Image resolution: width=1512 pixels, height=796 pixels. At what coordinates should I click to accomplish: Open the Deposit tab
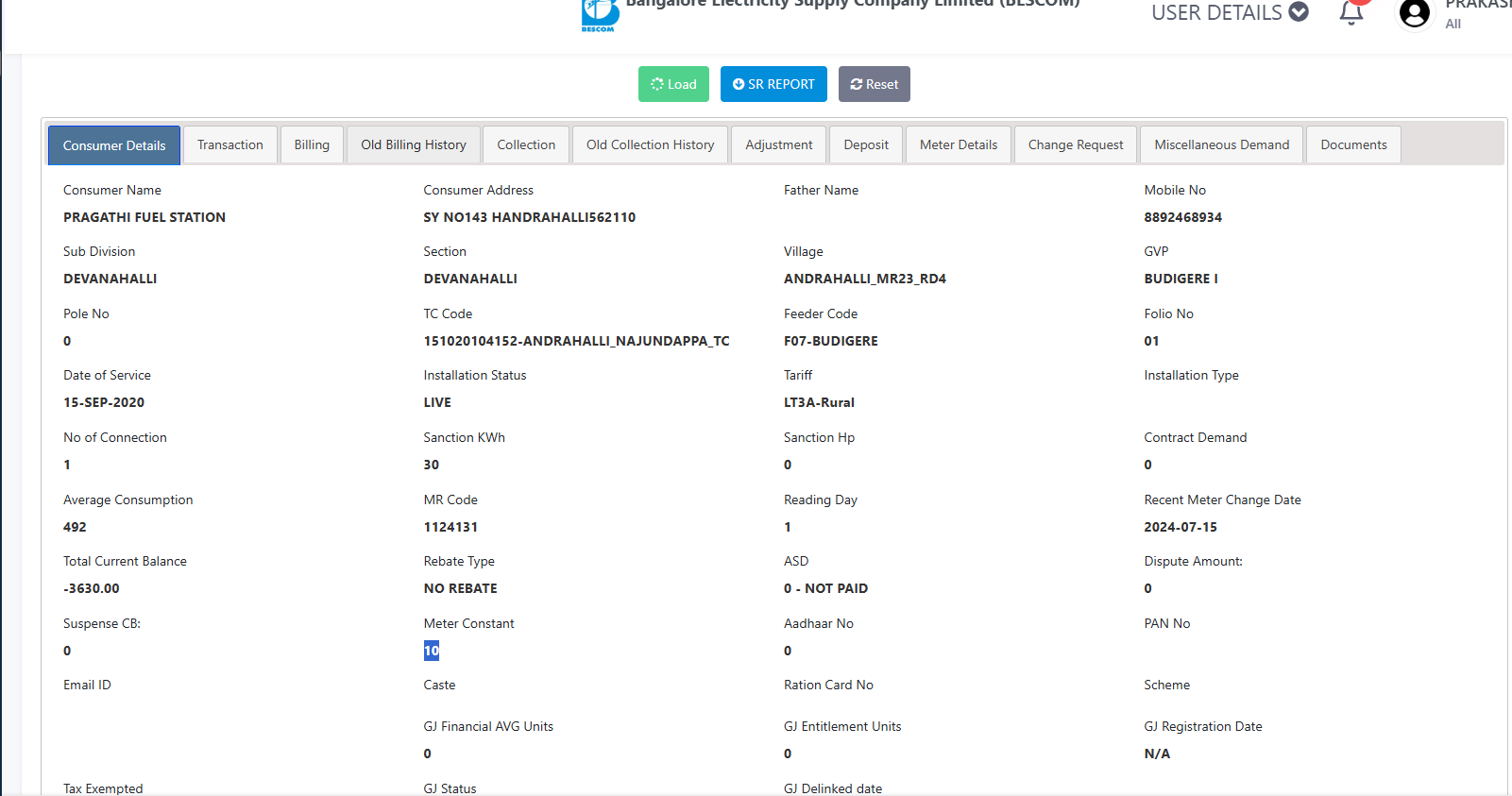[866, 144]
